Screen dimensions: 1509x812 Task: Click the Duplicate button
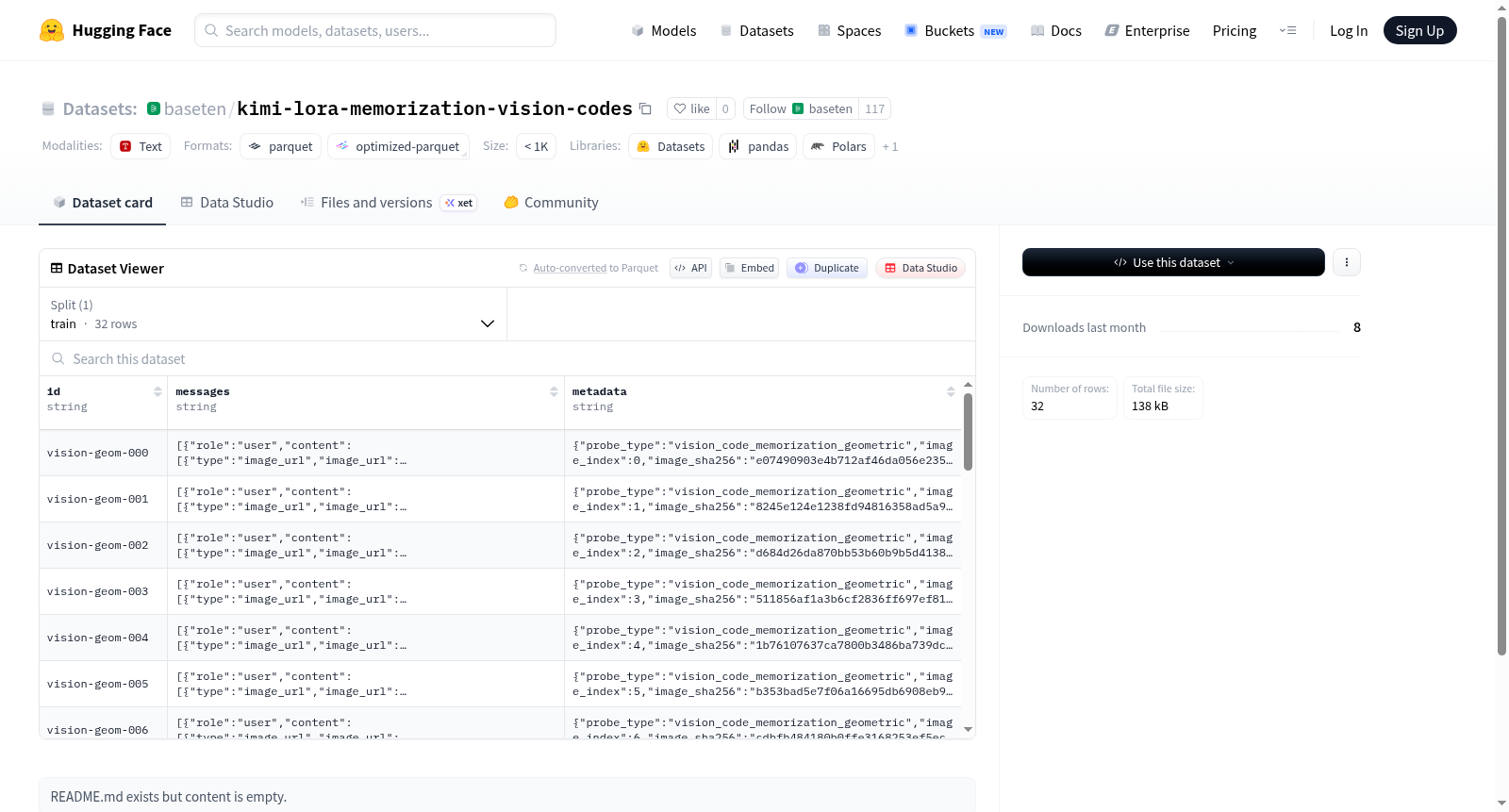[827, 268]
